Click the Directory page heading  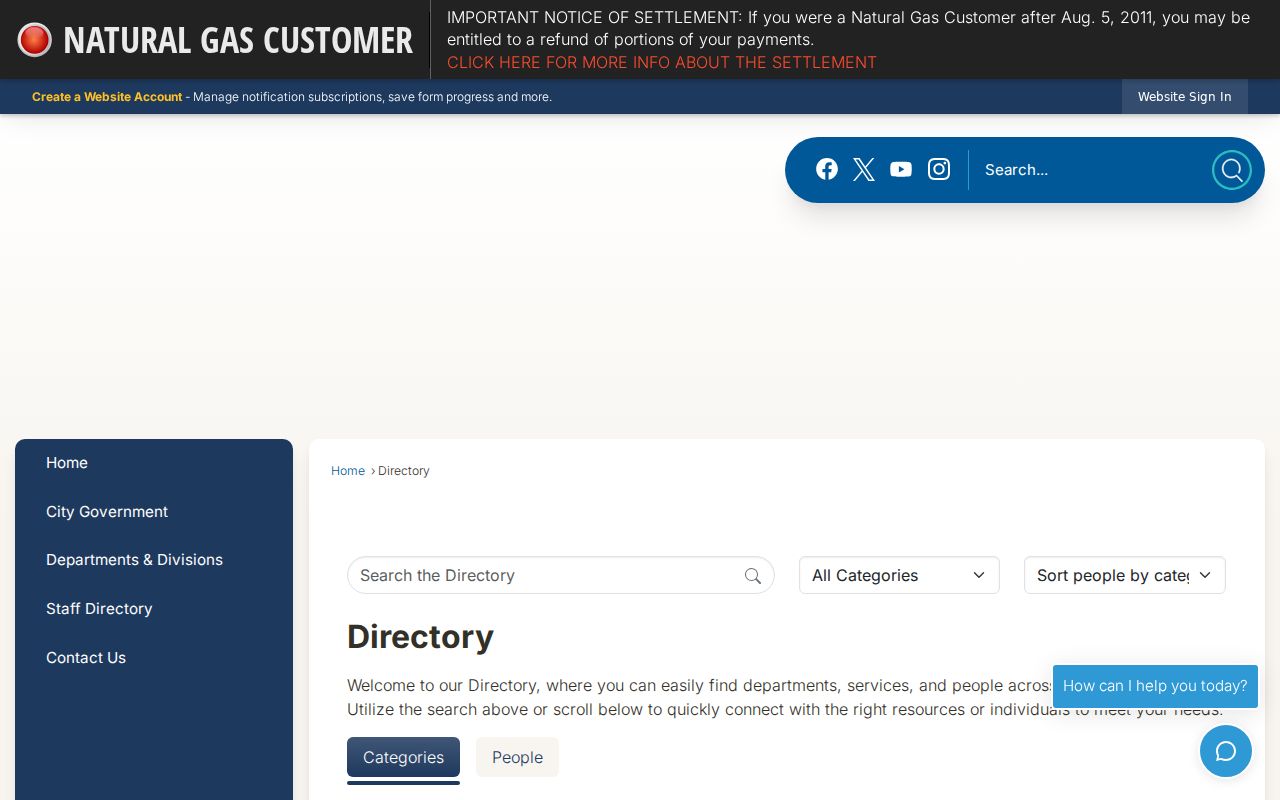420,637
